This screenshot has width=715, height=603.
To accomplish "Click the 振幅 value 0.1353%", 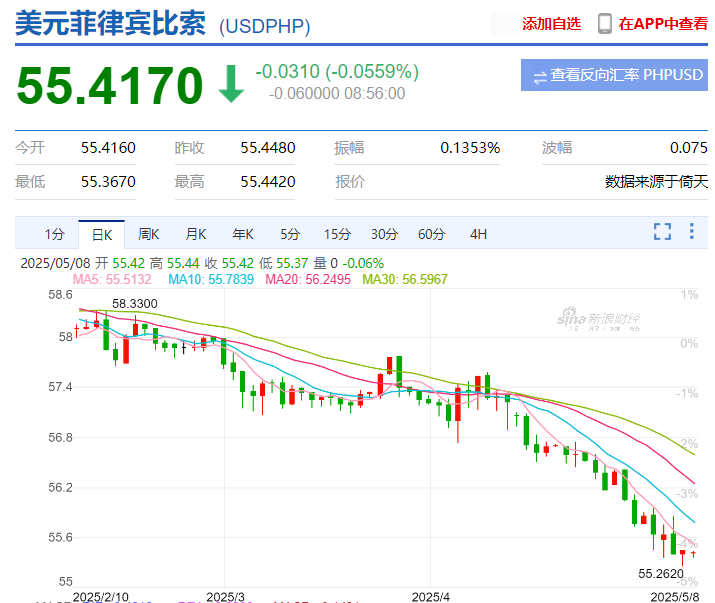I will click(x=470, y=148).
